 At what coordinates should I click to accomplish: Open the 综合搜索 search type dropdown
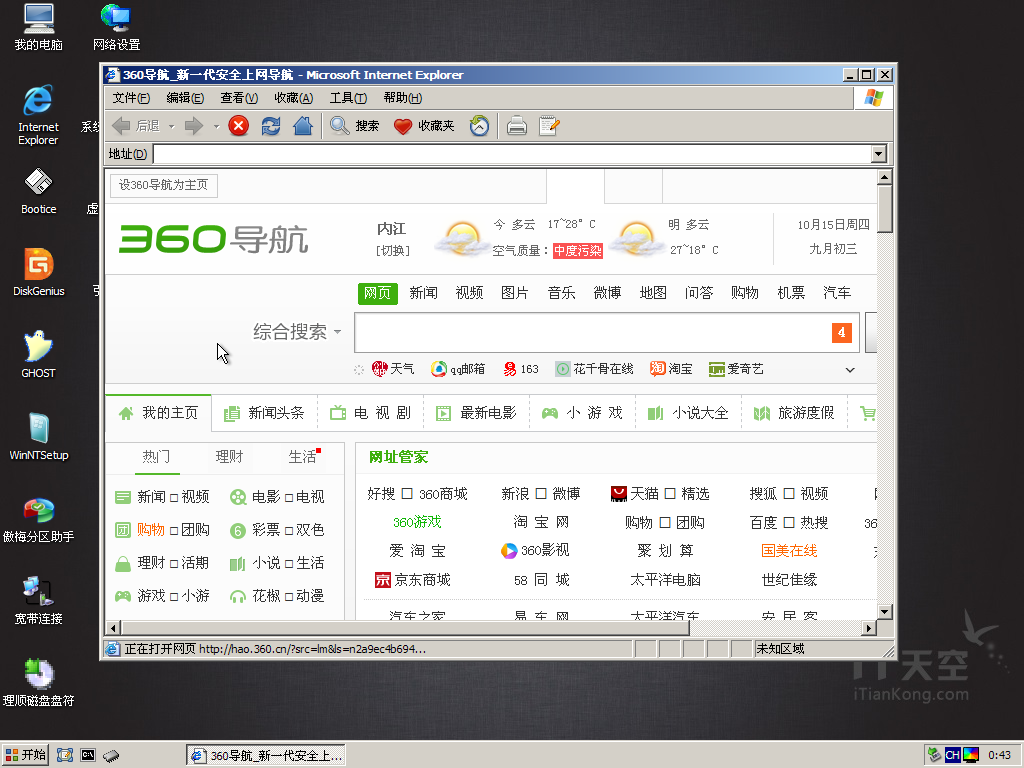point(297,332)
